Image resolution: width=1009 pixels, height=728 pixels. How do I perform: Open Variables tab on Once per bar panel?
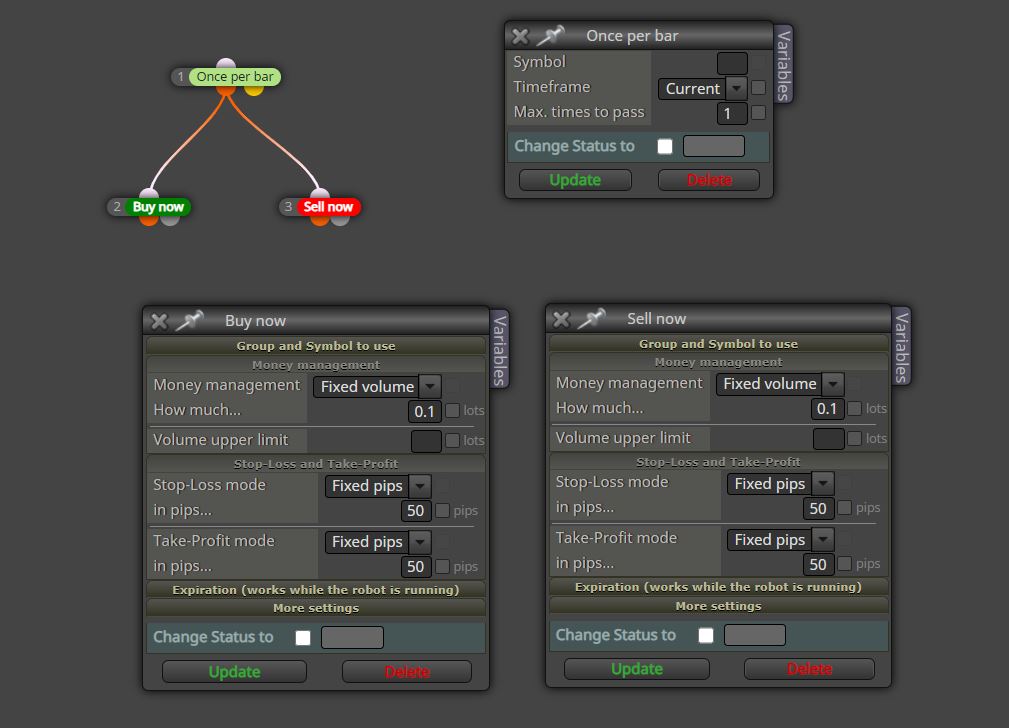[783, 64]
